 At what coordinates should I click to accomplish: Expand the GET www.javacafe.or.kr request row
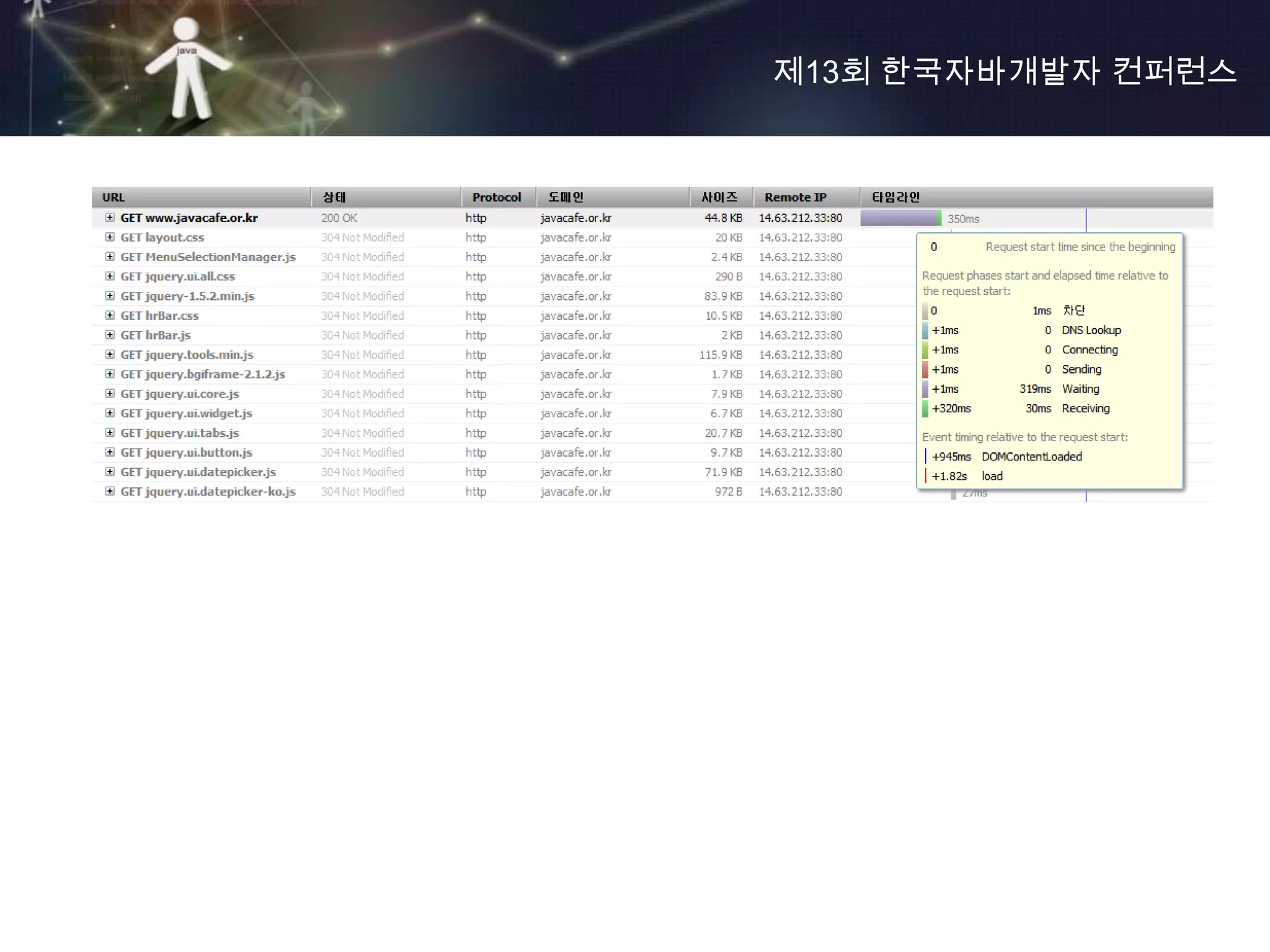tap(110, 218)
